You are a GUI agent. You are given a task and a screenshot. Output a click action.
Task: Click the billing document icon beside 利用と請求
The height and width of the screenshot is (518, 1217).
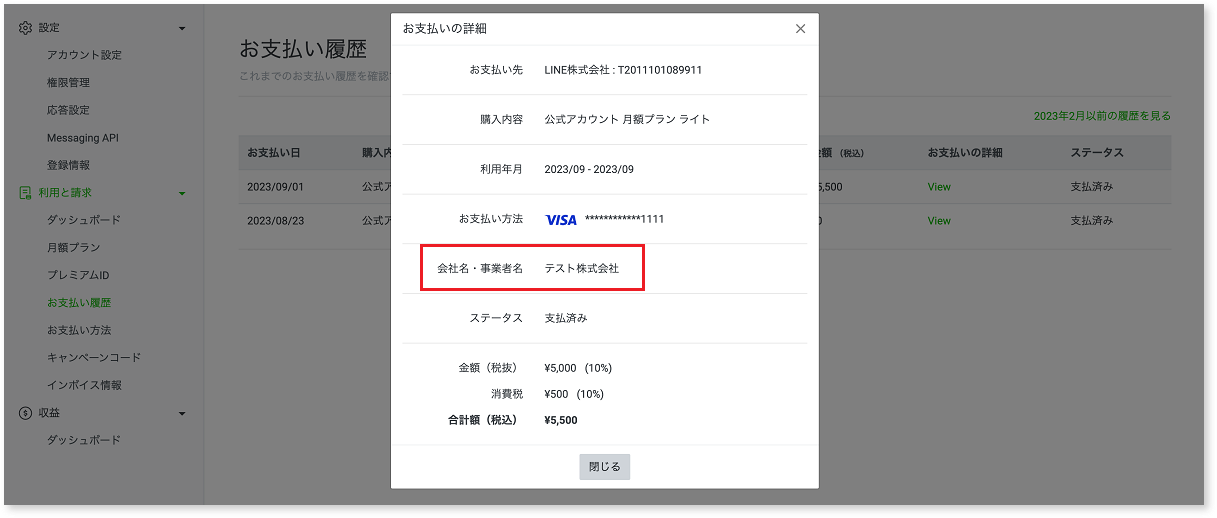[26, 193]
